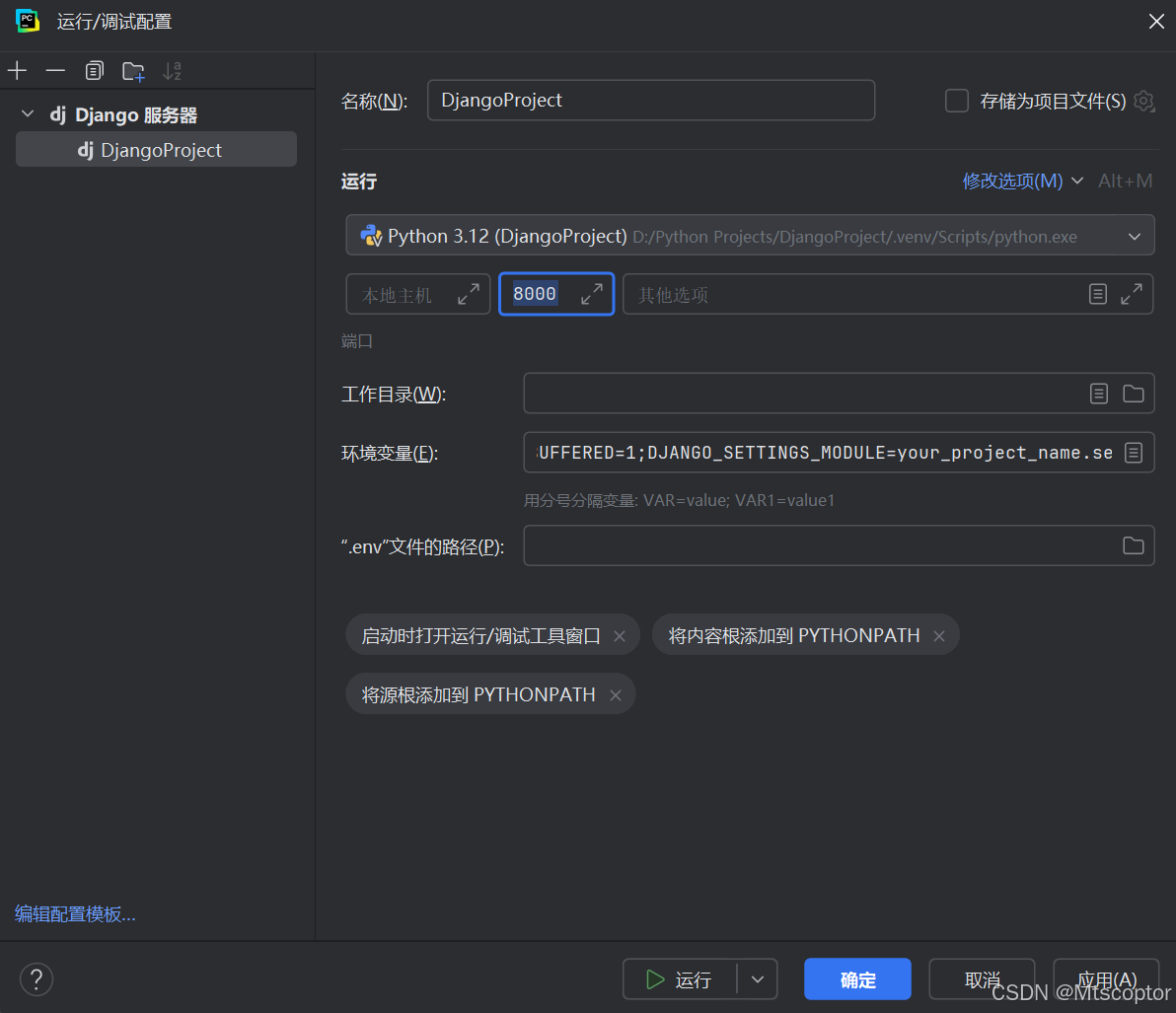Screen dimensions: 1176x1013
Task: Open the run button dropdown arrow
Action: [x=758, y=979]
